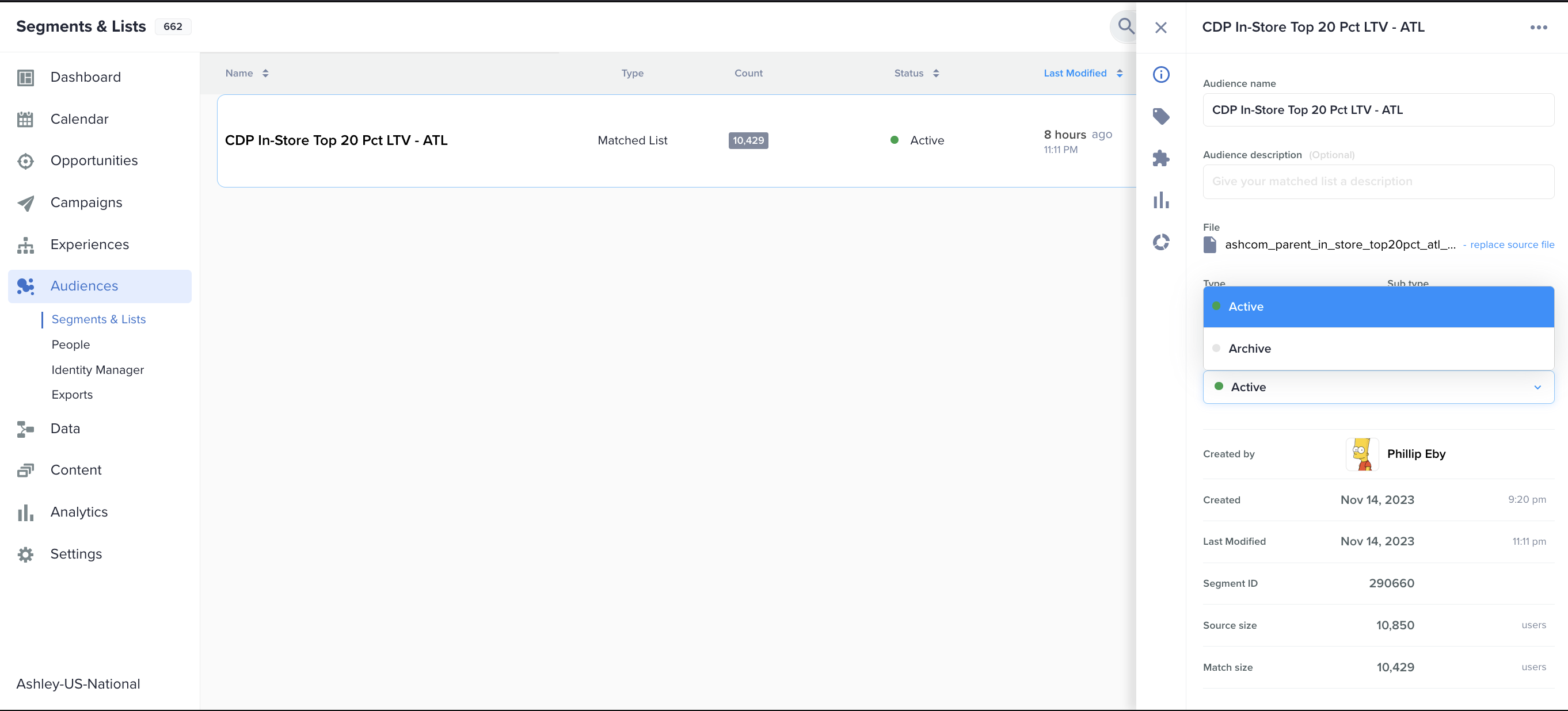Open the puzzle-piece integrations icon
The width and height of the screenshot is (1568, 711).
[1161, 158]
